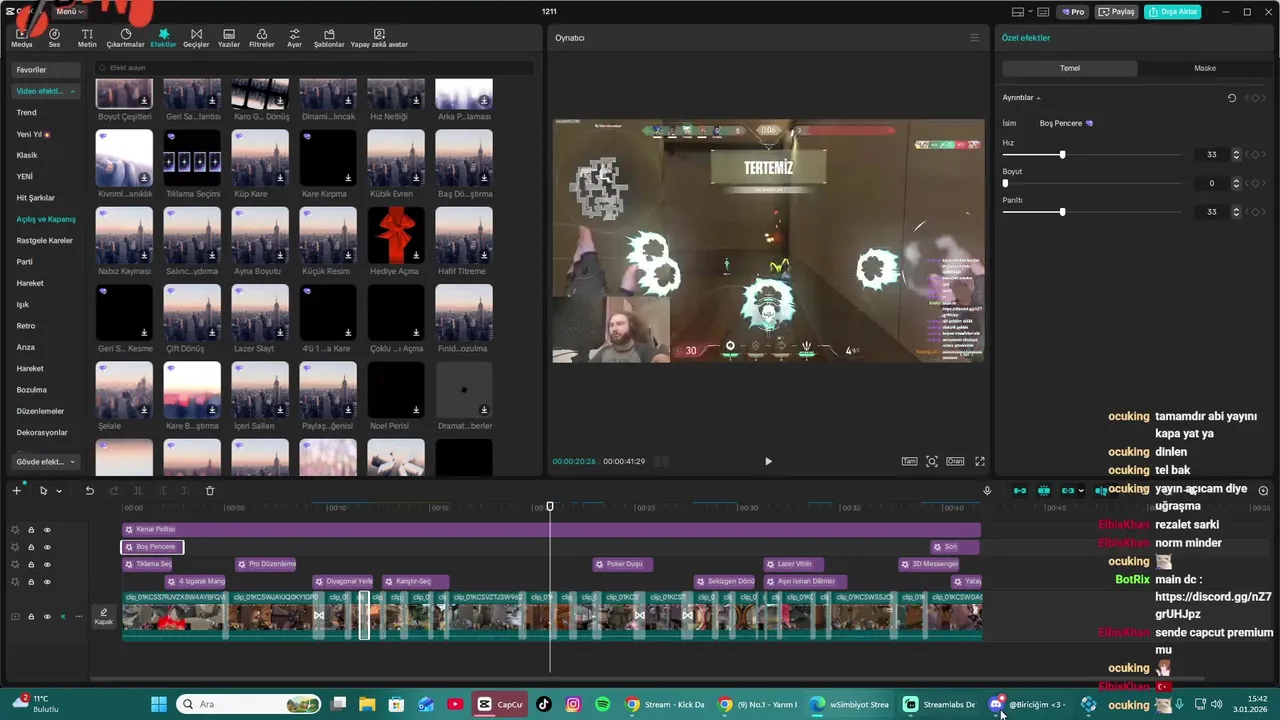Click the Tam quality button in player
Viewport: 1280px width, 720px height.
909,461
